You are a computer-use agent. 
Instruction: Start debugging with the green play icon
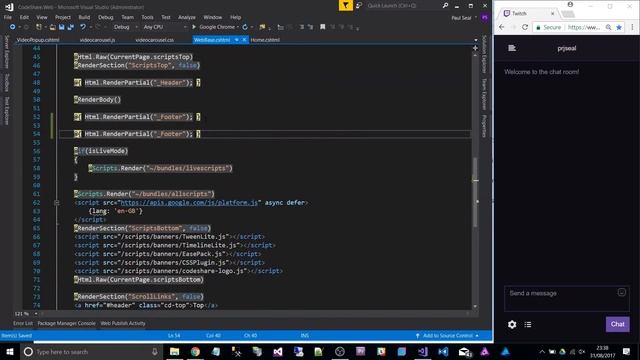coord(194,27)
